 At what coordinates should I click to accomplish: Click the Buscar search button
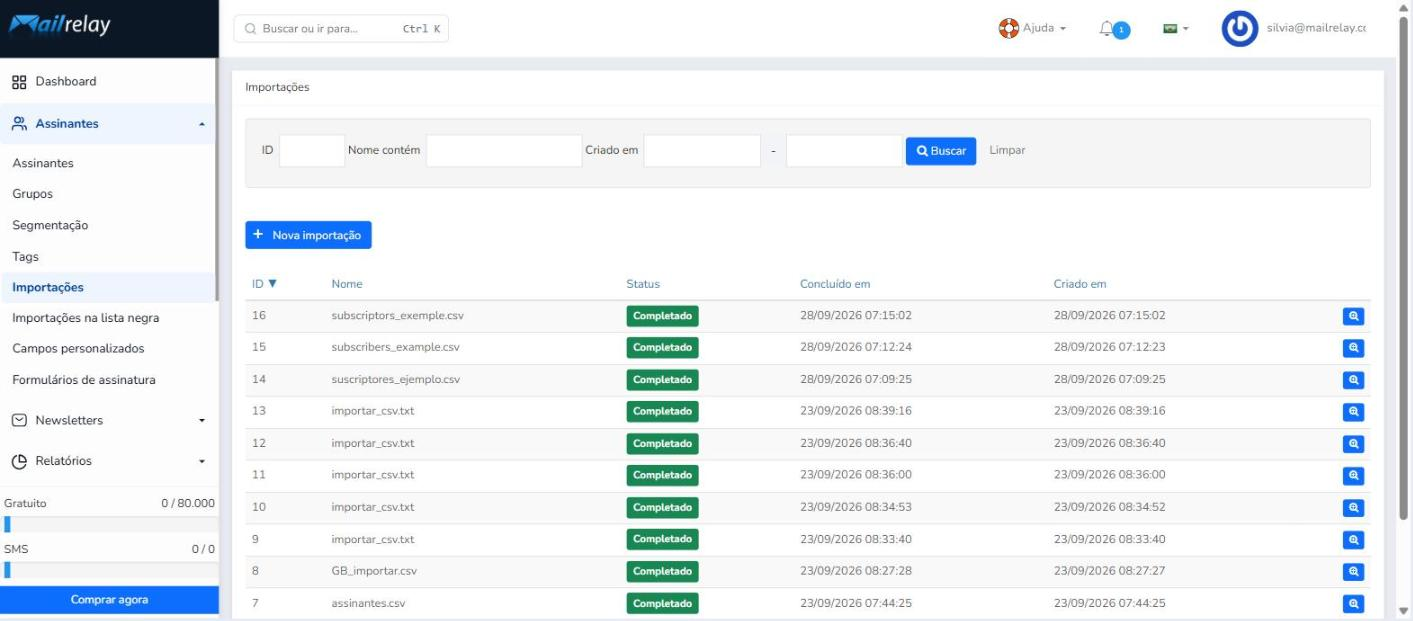tap(941, 151)
